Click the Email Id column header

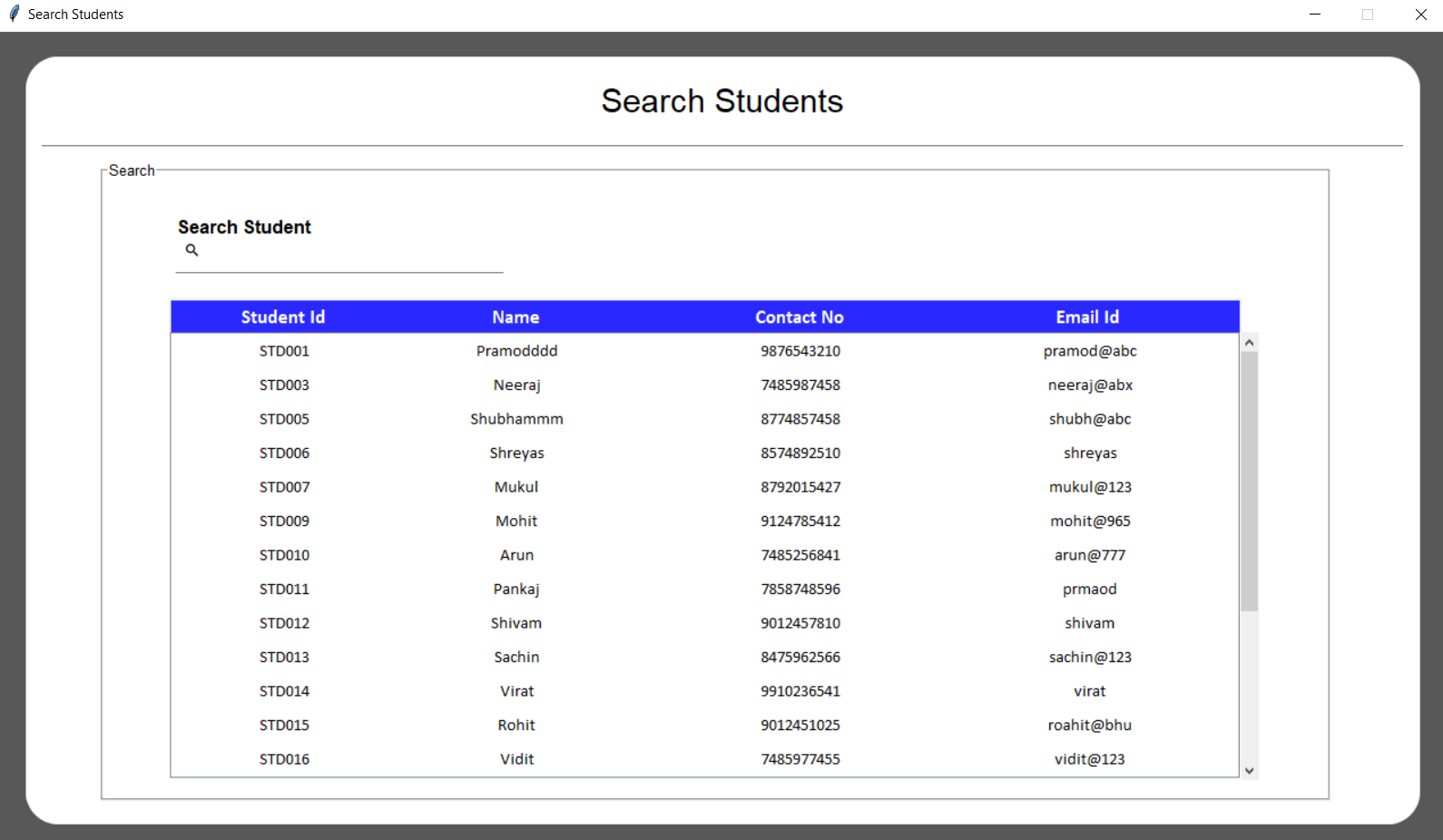point(1087,317)
